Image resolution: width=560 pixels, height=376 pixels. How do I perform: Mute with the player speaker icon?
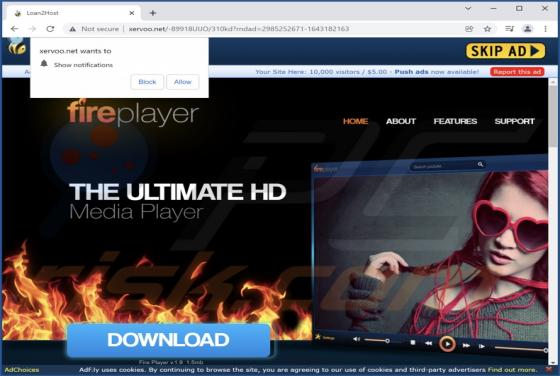click(x=356, y=339)
